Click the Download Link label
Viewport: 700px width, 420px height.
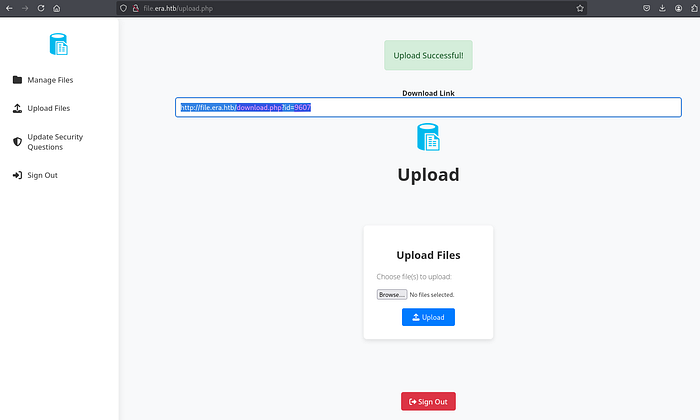[x=428, y=93]
